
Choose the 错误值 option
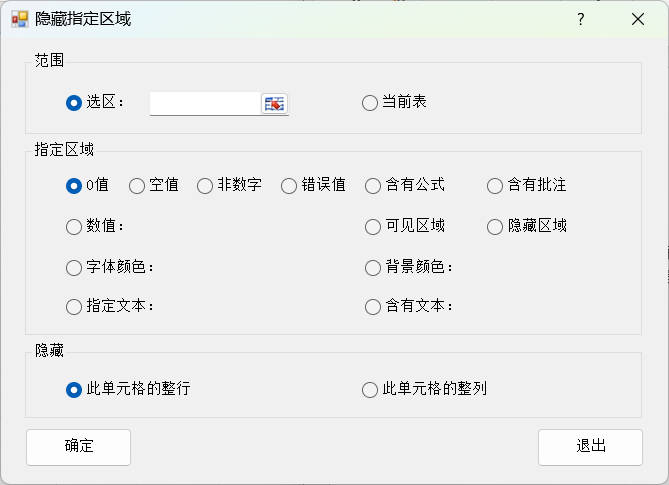[x=289, y=185]
